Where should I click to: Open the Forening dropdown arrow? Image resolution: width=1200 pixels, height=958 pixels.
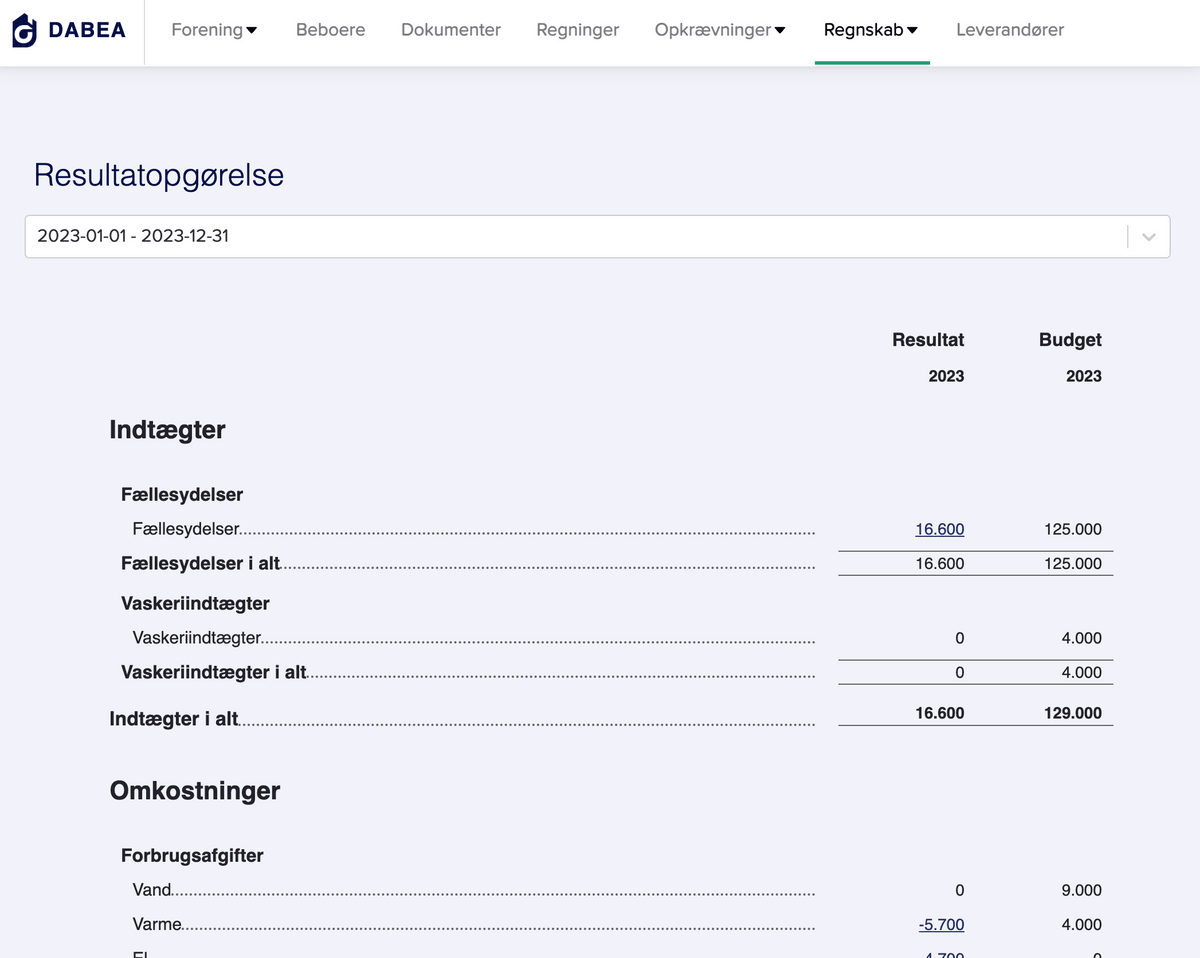coord(252,30)
